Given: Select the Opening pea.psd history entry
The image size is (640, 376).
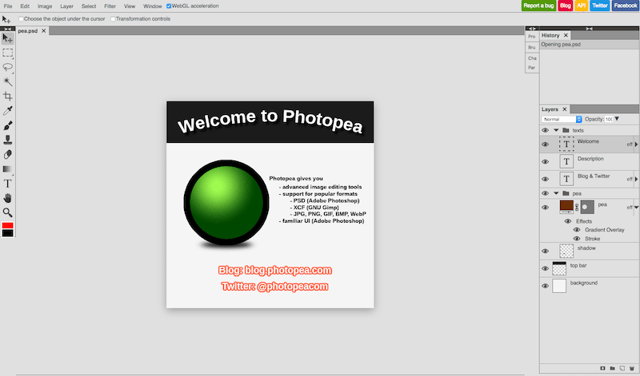Looking at the screenshot, I should tap(589, 44).
